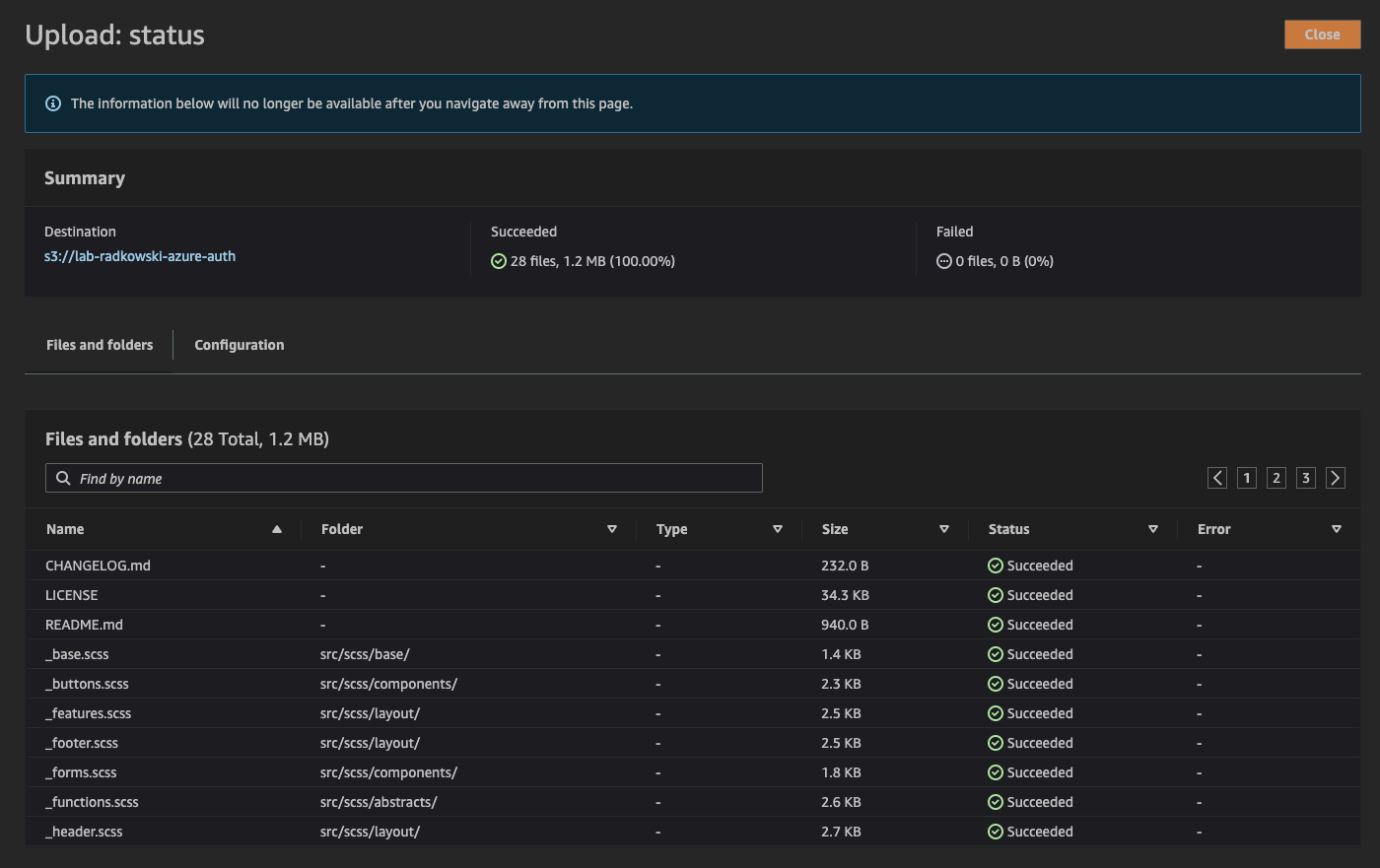Select the README.md file name
1380x868 pixels.
[84, 625]
